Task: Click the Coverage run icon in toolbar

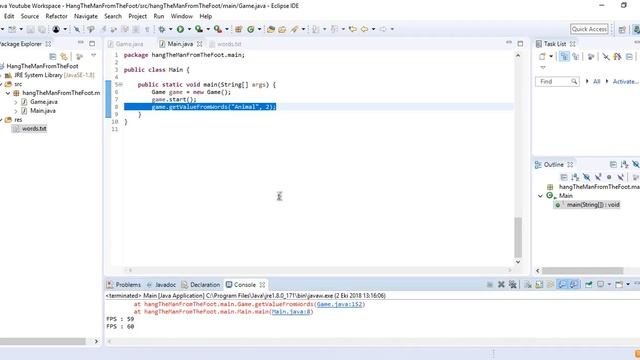Action: coord(199,29)
